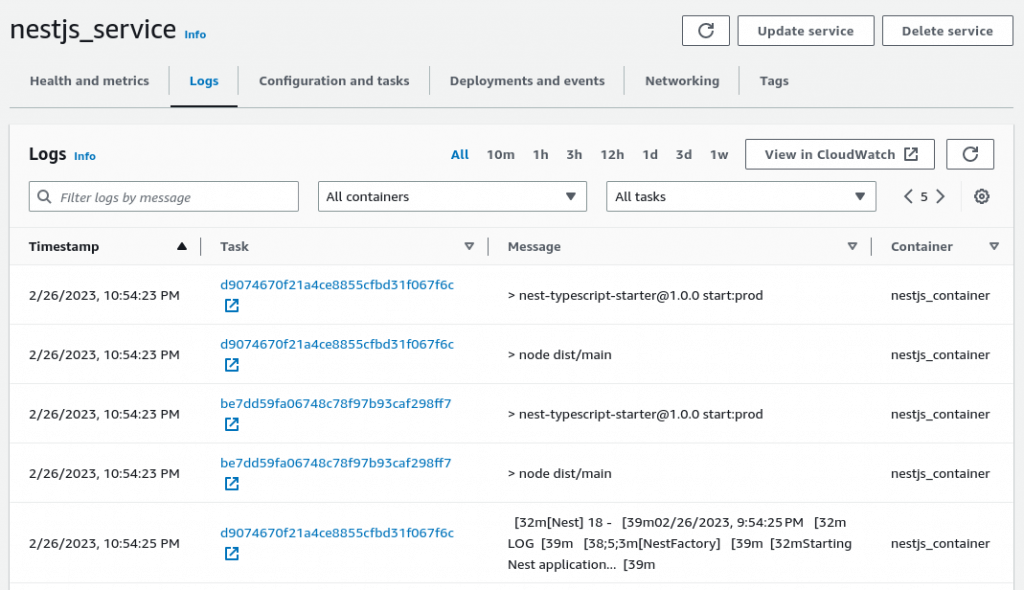Select the 1h log time range

[540, 154]
